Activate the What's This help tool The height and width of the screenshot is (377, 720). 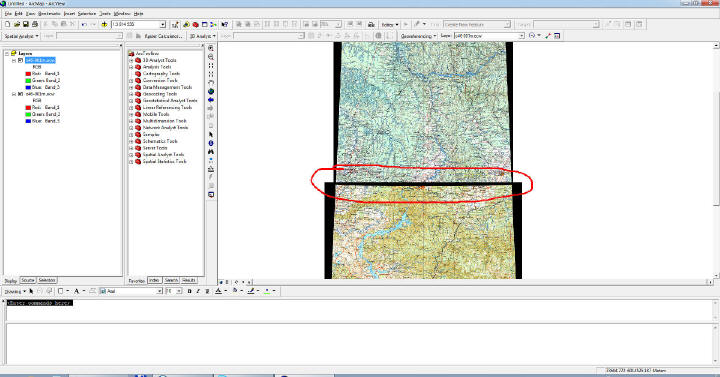pos(225,24)
